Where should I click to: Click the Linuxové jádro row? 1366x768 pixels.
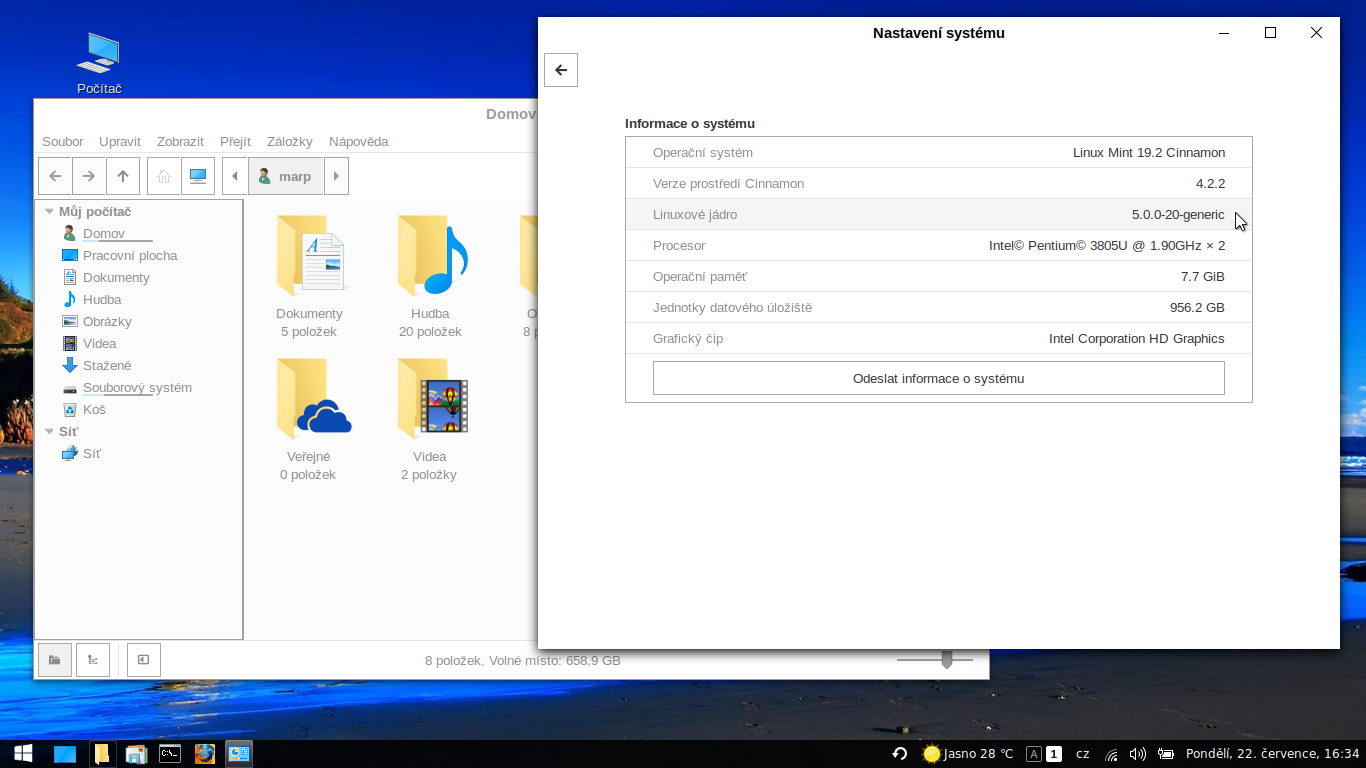938,215
